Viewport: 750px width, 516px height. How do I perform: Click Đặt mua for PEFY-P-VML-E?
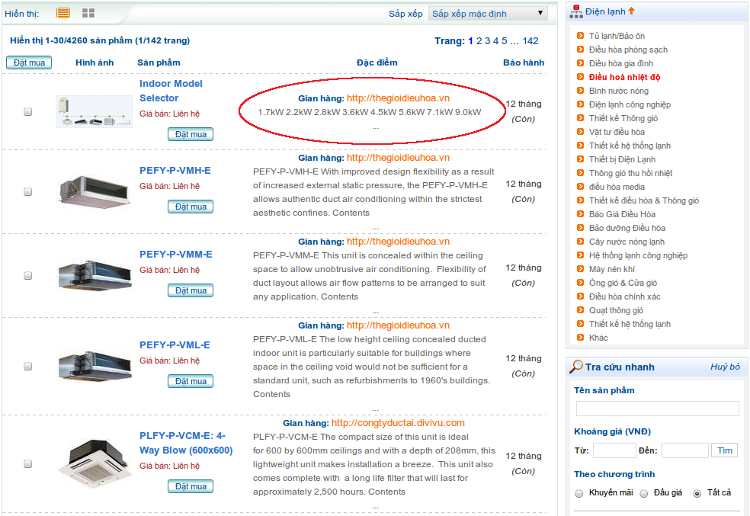click(x=191, y=381)
